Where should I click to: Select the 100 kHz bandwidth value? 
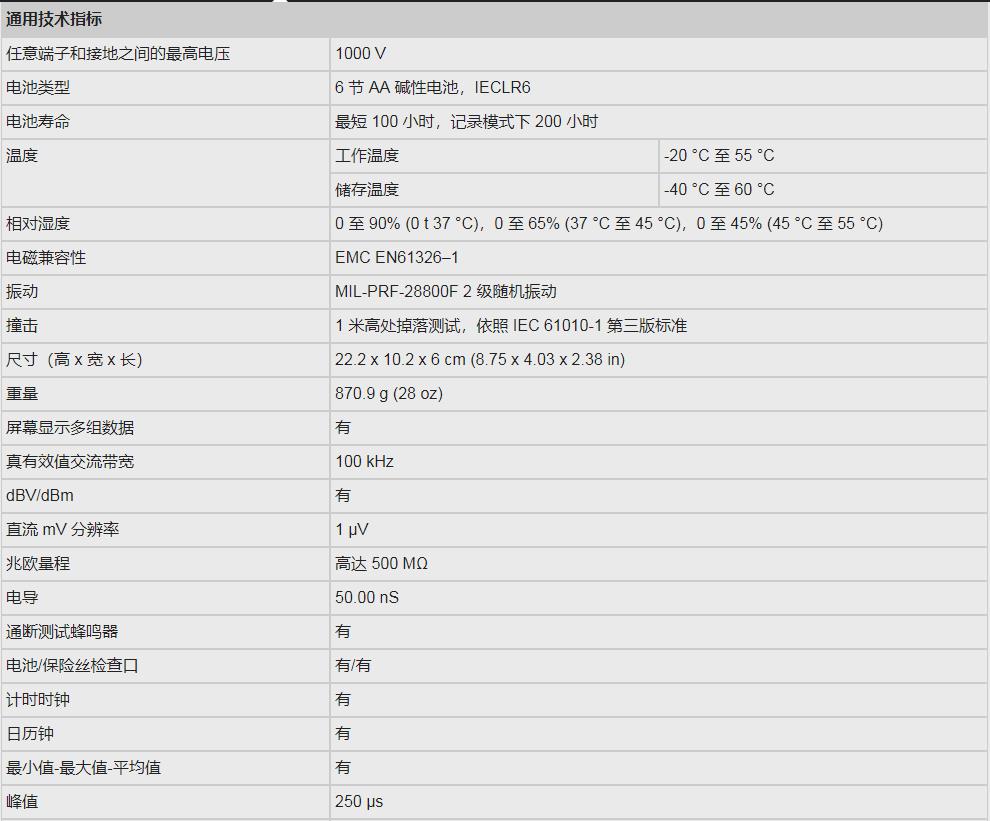coord(364,462)
